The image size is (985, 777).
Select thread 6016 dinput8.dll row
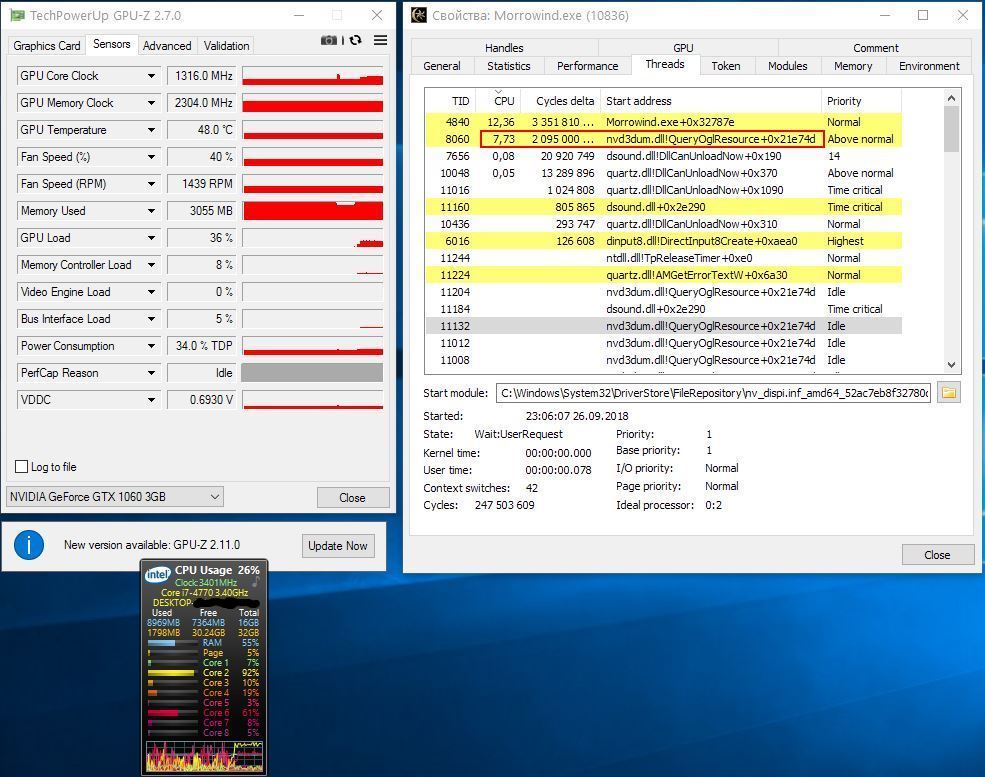pos(663,241)
